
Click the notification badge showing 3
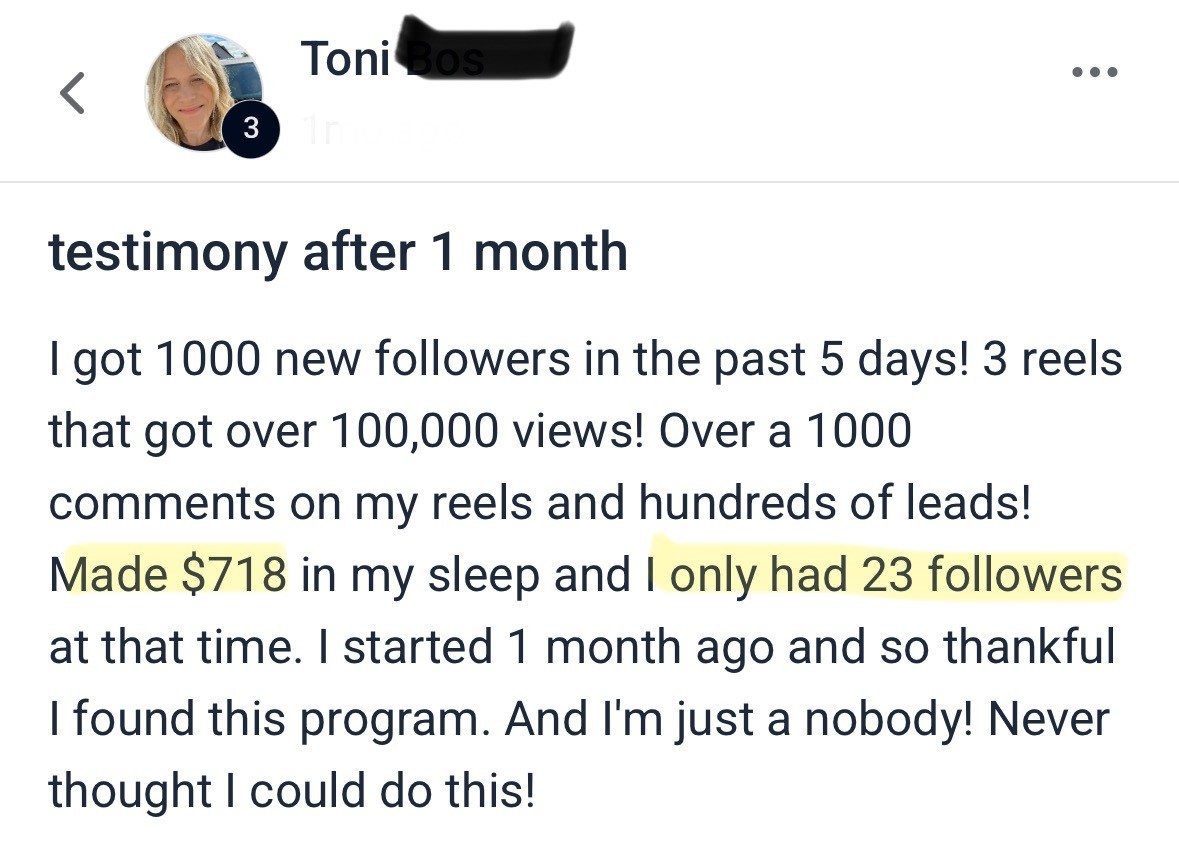coord(251,127)
